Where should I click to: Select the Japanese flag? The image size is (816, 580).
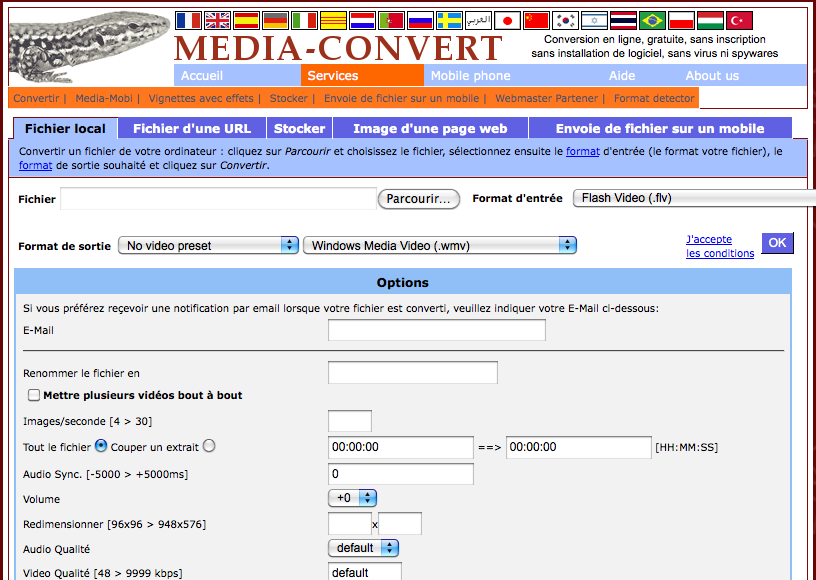[x=507, y=20]
